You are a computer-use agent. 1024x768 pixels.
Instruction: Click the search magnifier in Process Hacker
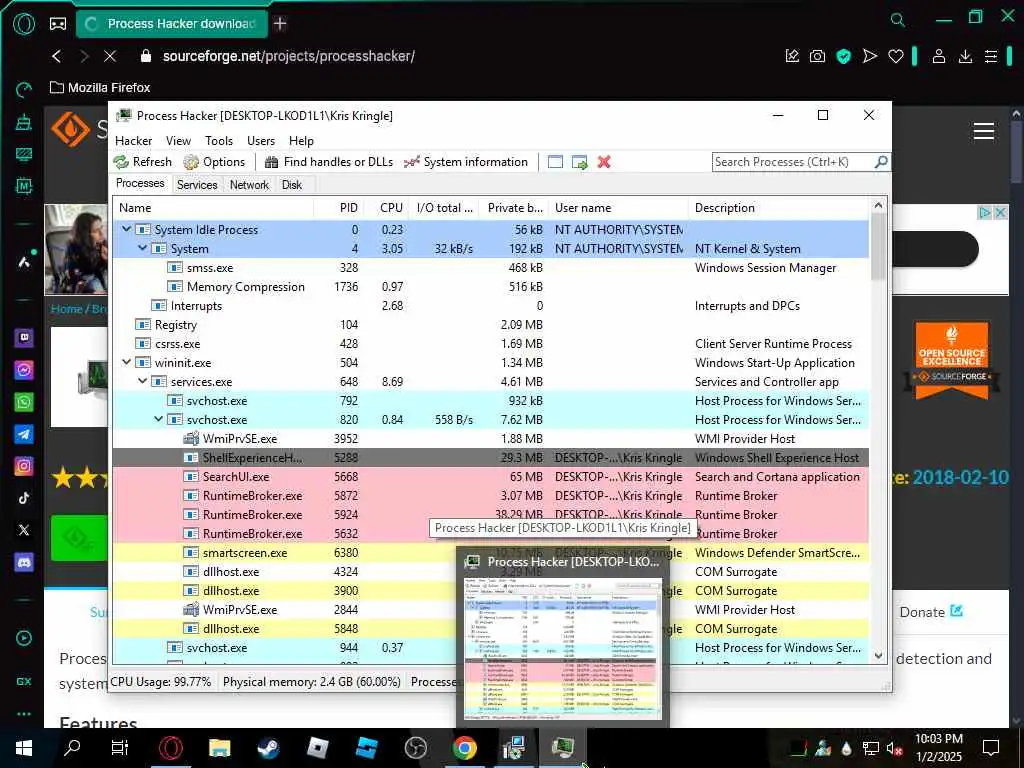pos(881,161)
